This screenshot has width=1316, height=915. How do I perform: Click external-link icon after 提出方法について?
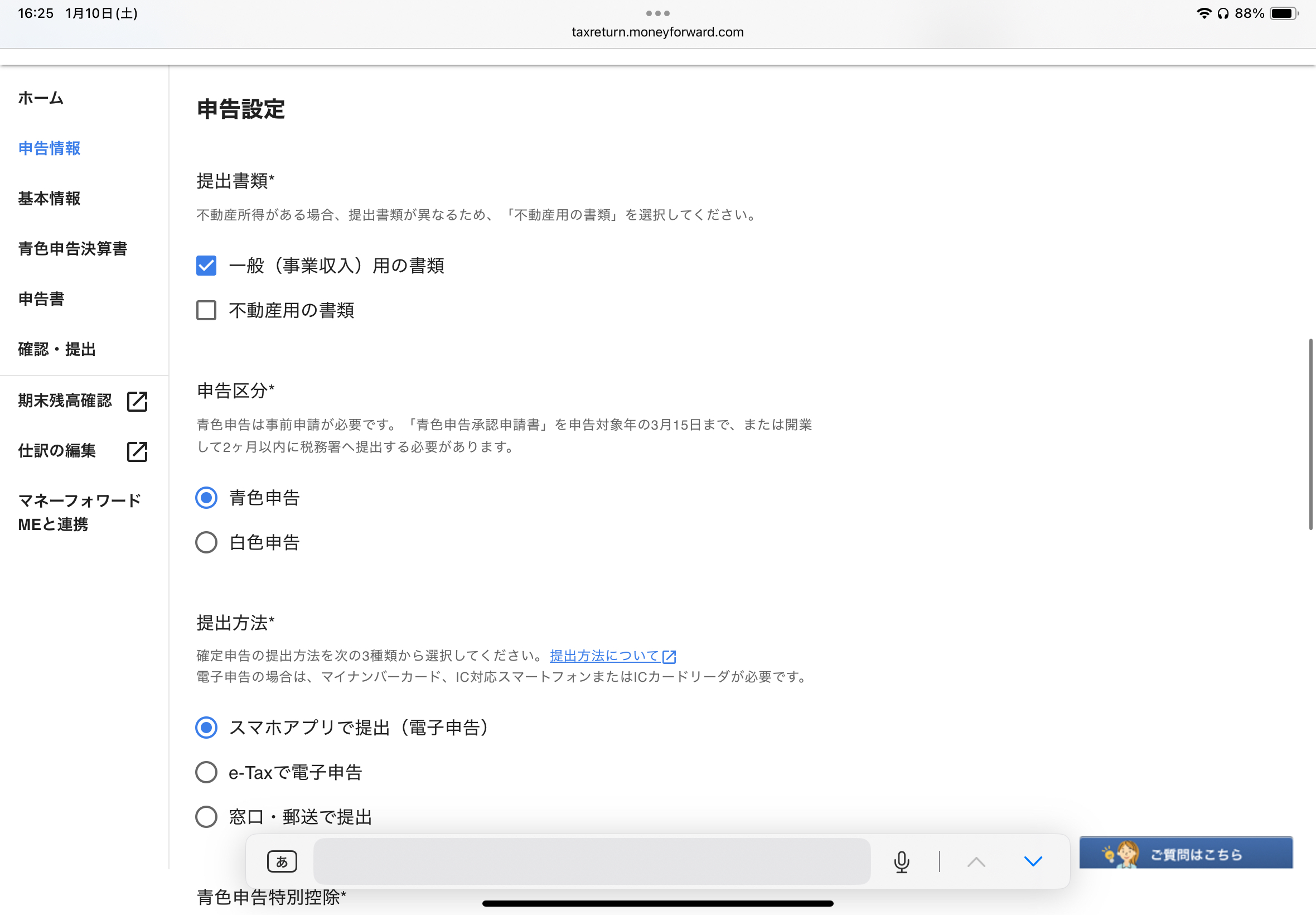(669, 657)
